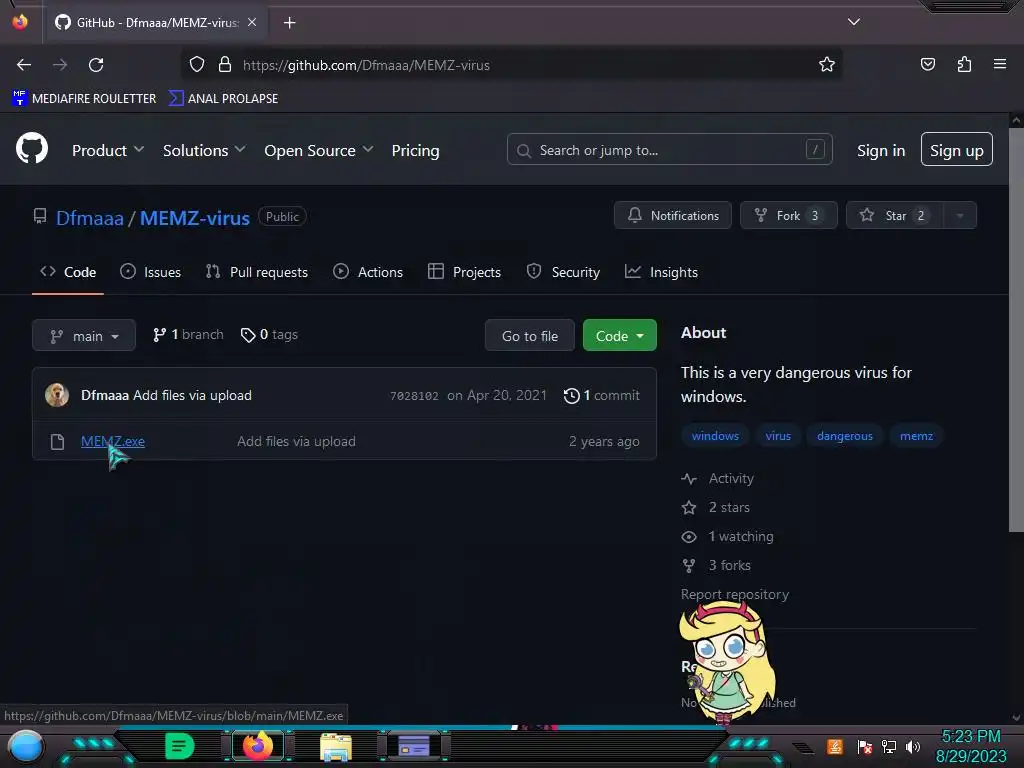The width and height of the screenshot is (1024, 768).
Task: Open the 2 stars link
Action: pos(716,507)
